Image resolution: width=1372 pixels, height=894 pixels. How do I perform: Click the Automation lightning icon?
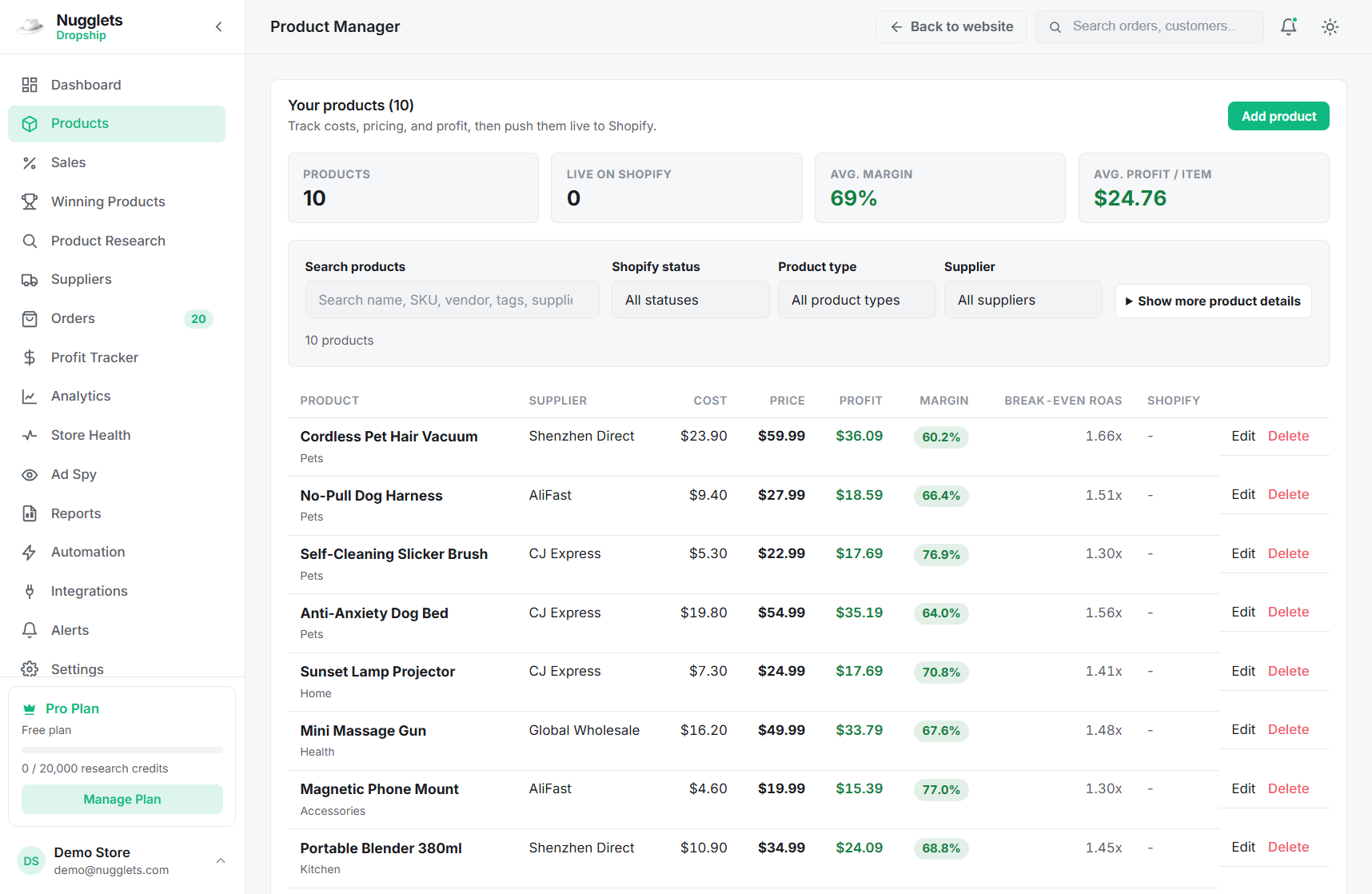(x=30, y=553)
